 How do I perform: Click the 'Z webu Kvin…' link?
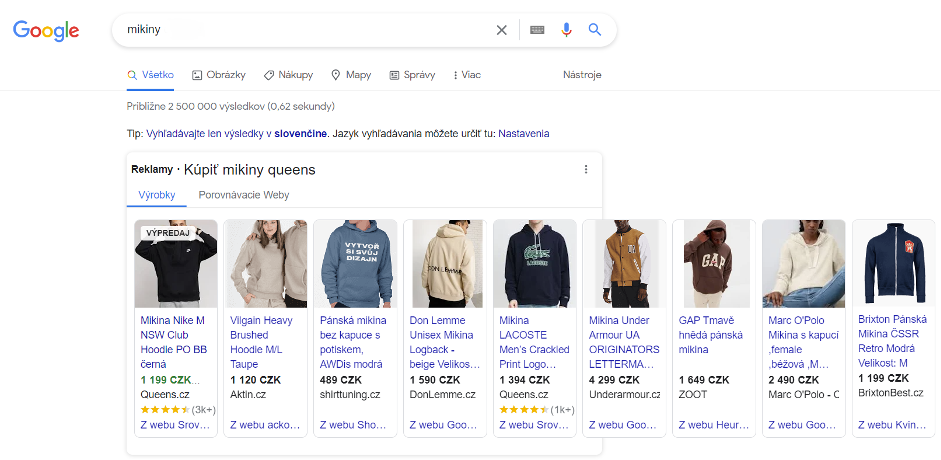coord(892,425)
